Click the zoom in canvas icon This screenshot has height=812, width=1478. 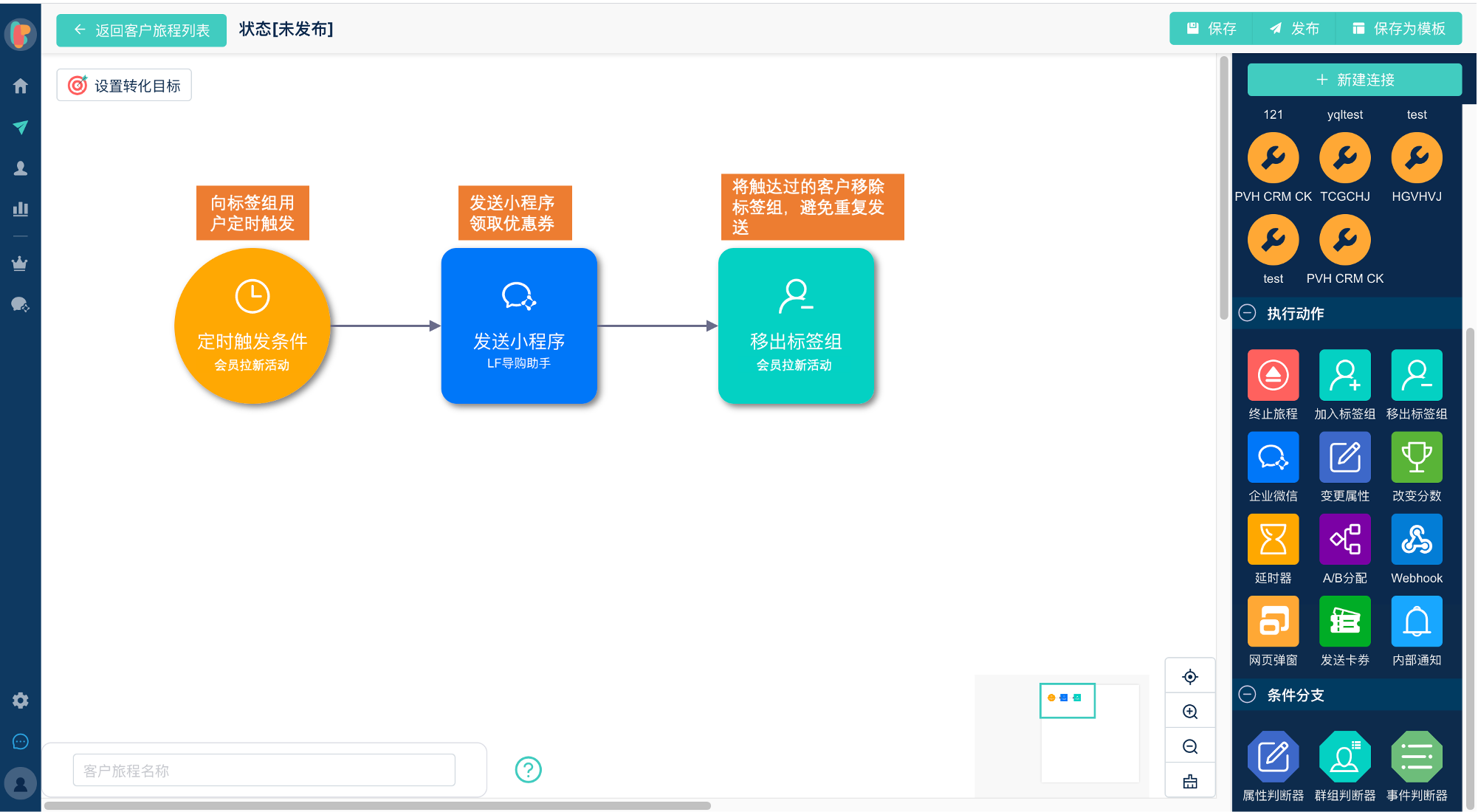tap(1190, 712)
